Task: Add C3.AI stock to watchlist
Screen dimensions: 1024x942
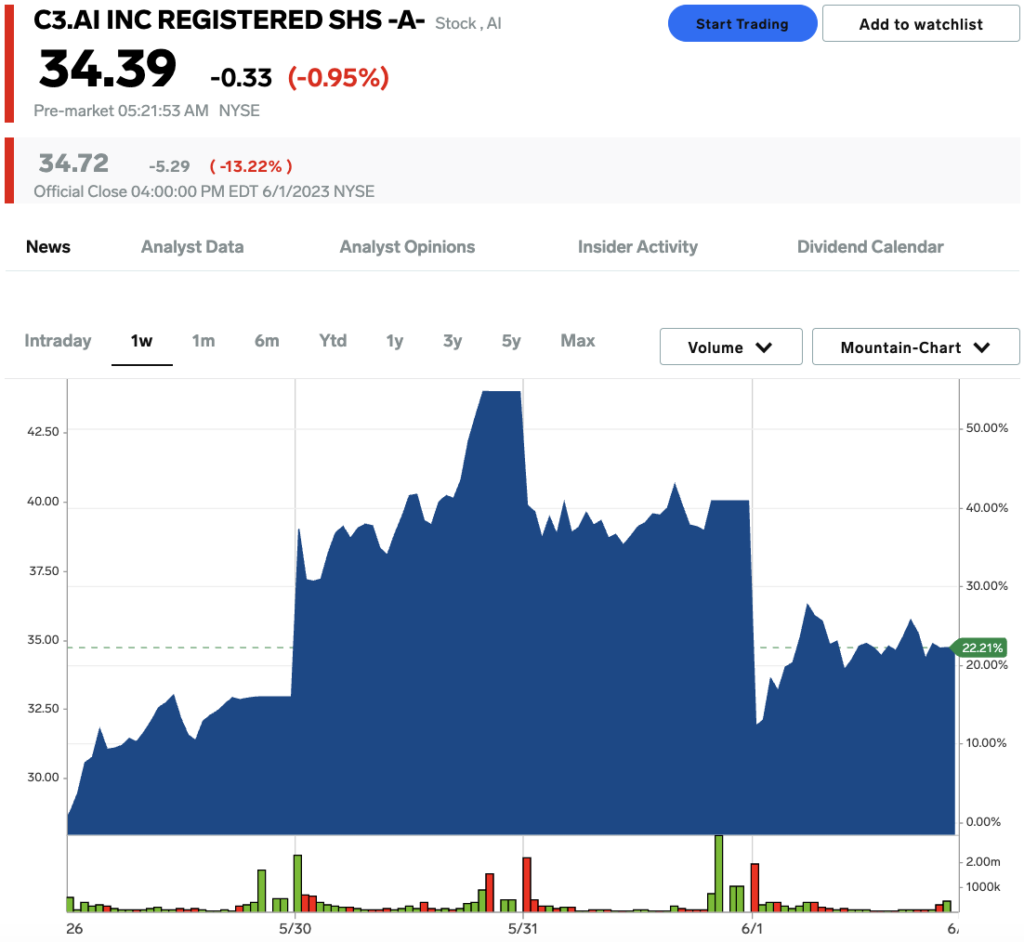Action: 920,24
